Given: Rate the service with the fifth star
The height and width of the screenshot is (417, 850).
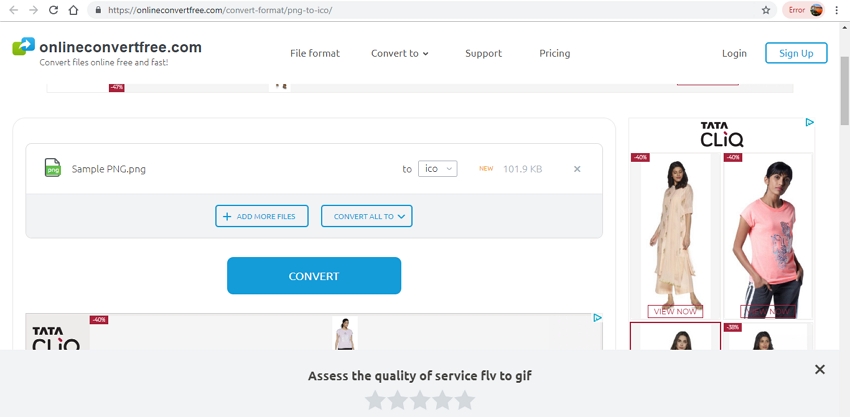Looking at the screenshot, I should tap(465, 400).
